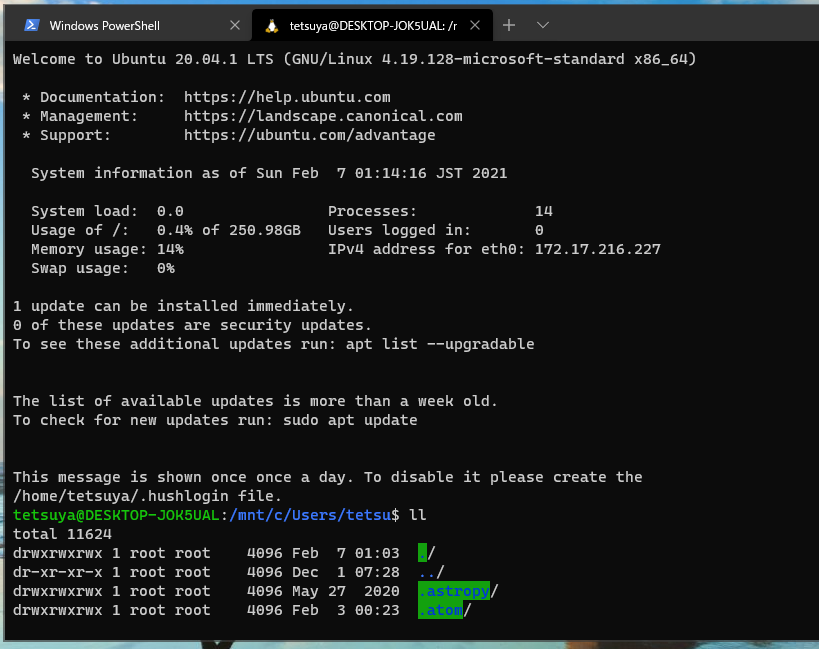
Task: Click the PowerShell icon in tab
Action: tap(31, 25)
